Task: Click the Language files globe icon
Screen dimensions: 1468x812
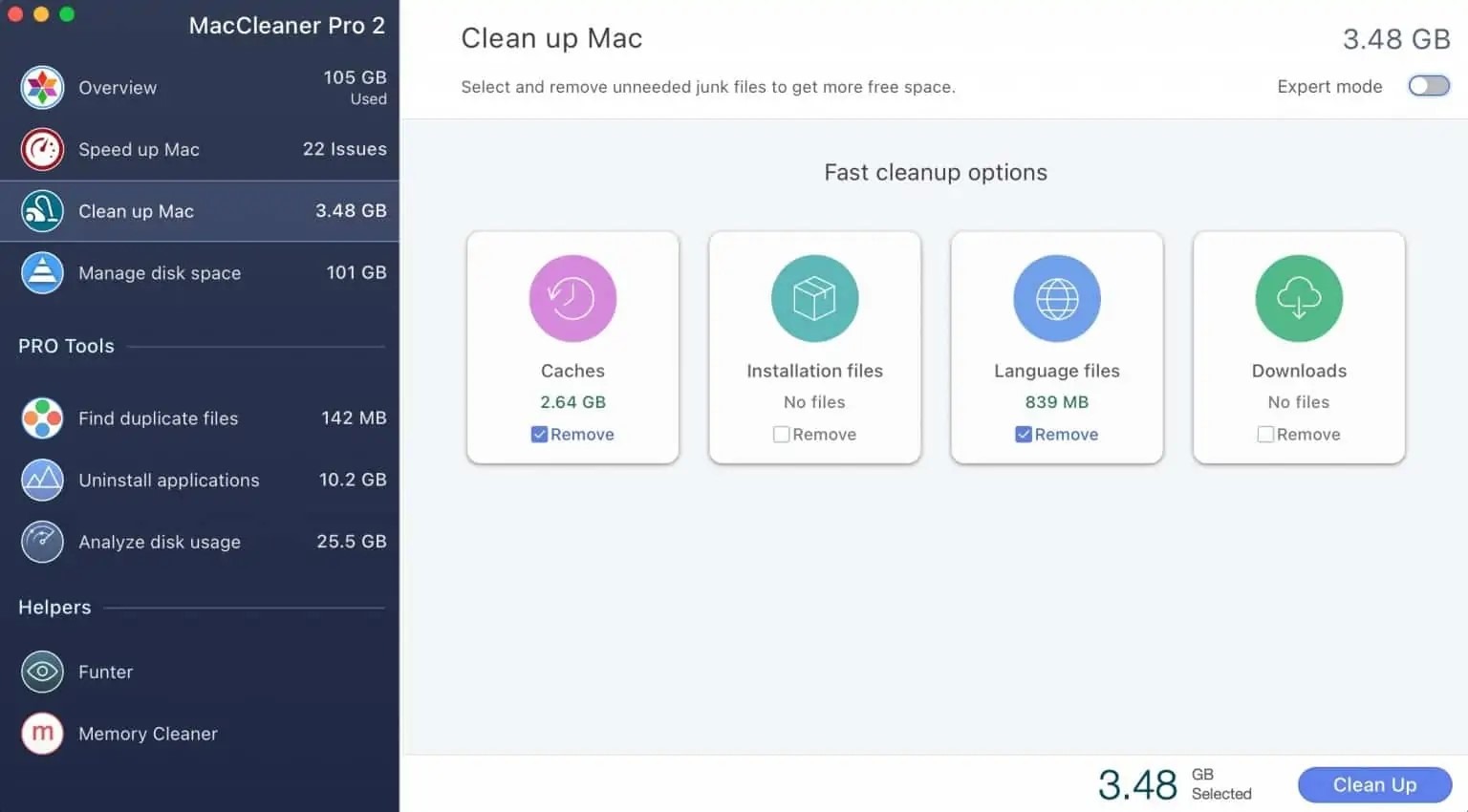Action: (1057, 298)
